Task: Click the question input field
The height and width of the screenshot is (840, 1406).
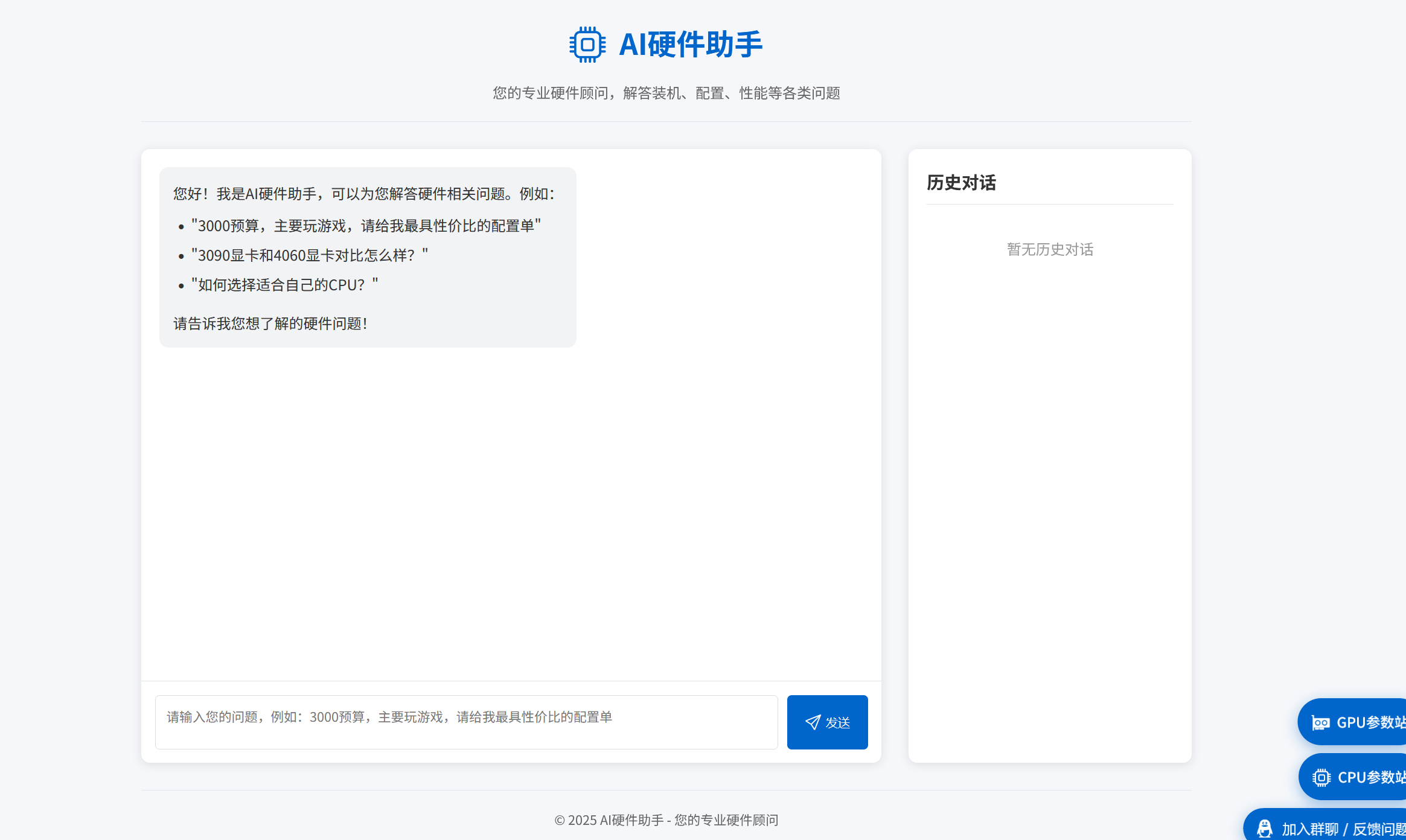Action: click(466, 722)
